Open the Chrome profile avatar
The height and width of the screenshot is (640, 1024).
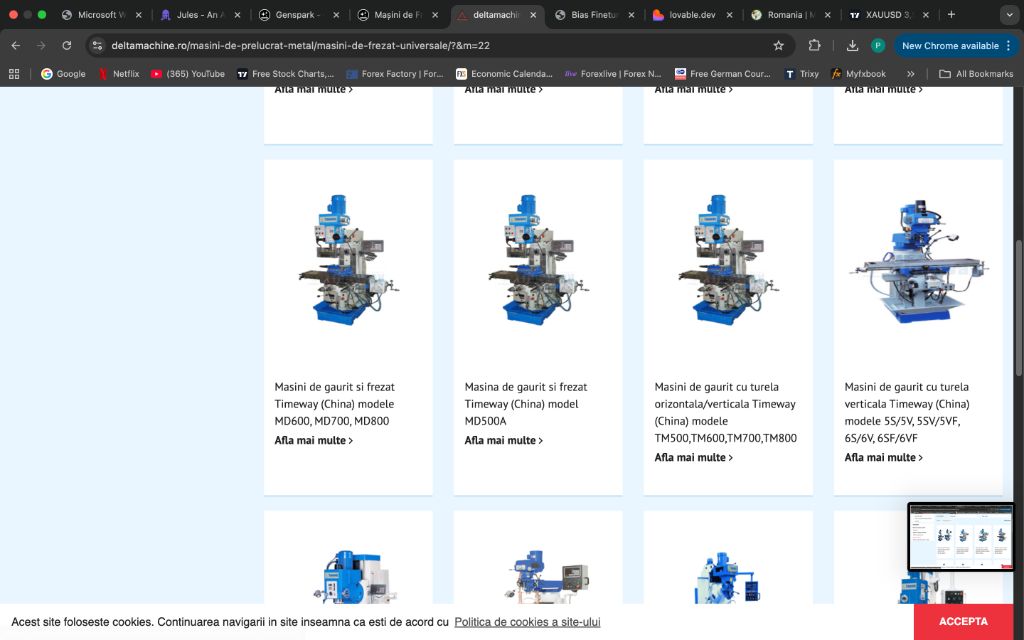878,45
